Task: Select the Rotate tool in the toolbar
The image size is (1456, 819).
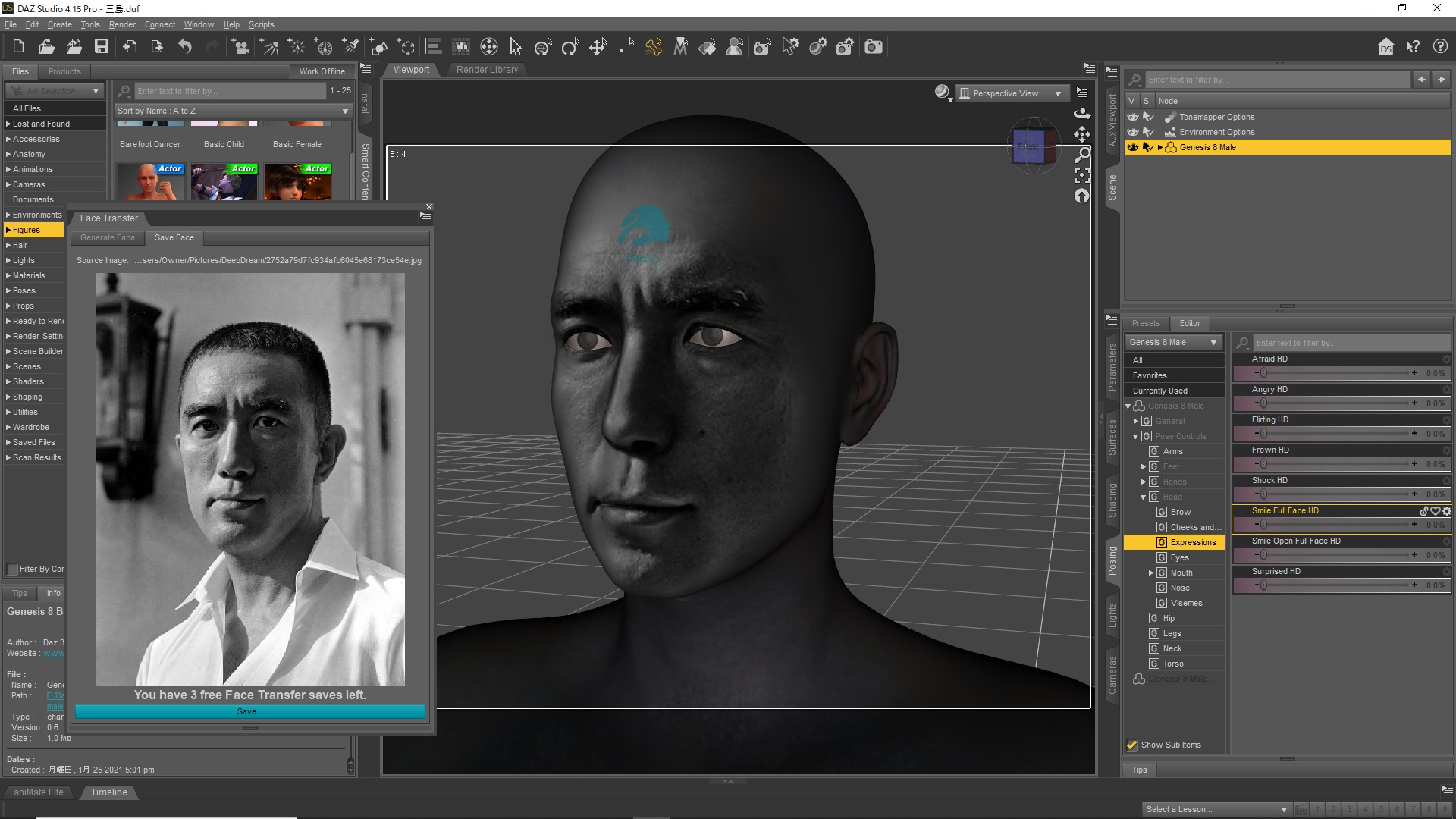Action: coord(570,46)
